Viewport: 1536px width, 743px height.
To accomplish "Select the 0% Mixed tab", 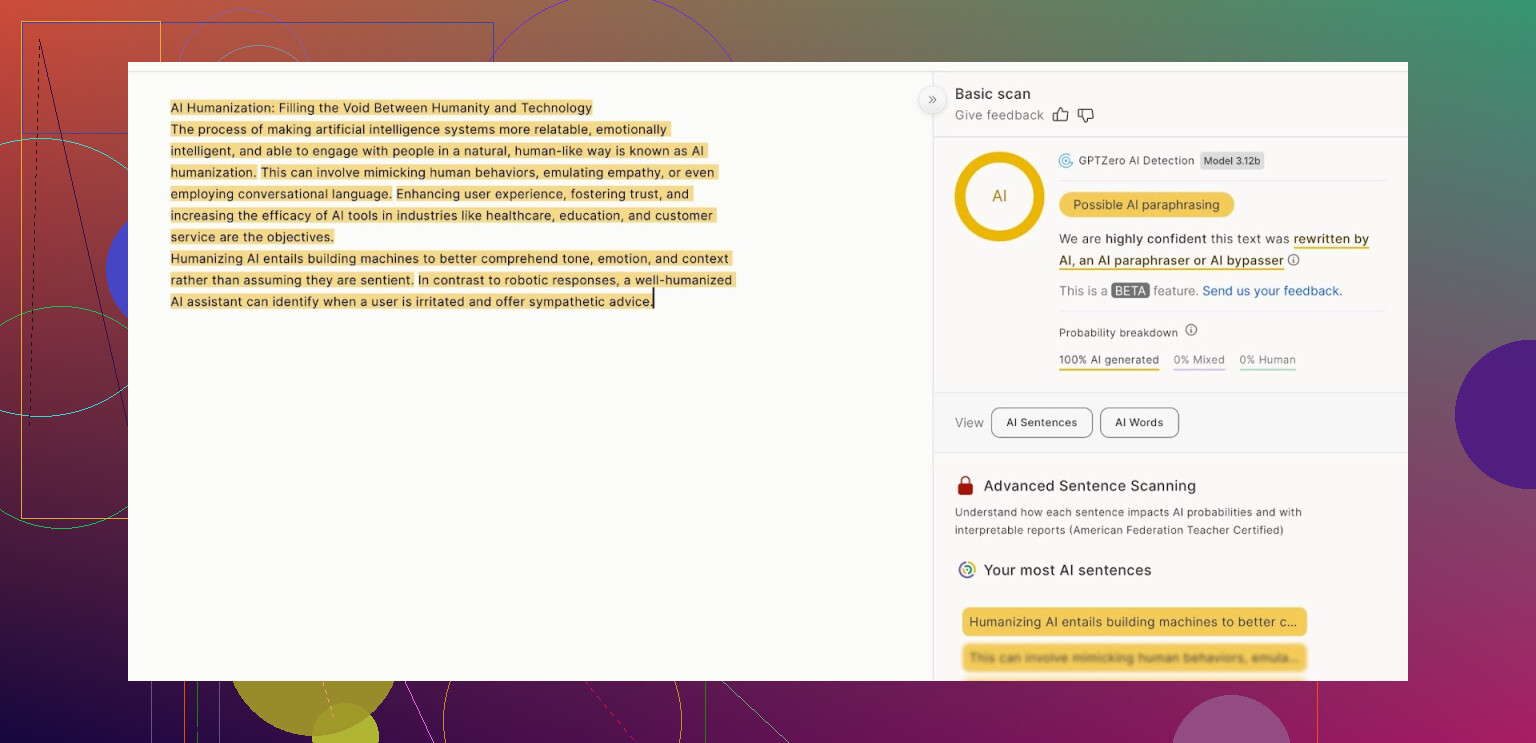I will (x=1199, y=360).
